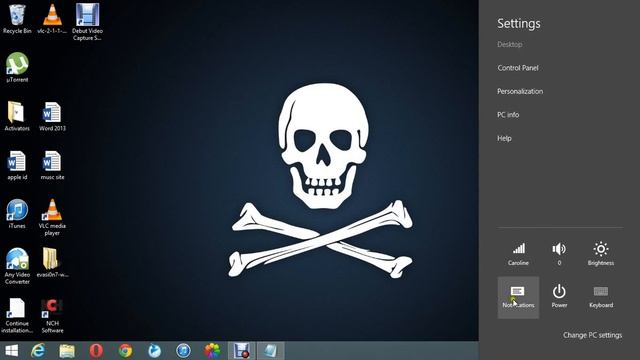Open Personalization from Settings charm
The image size is (640, 360).
point(520,91)
